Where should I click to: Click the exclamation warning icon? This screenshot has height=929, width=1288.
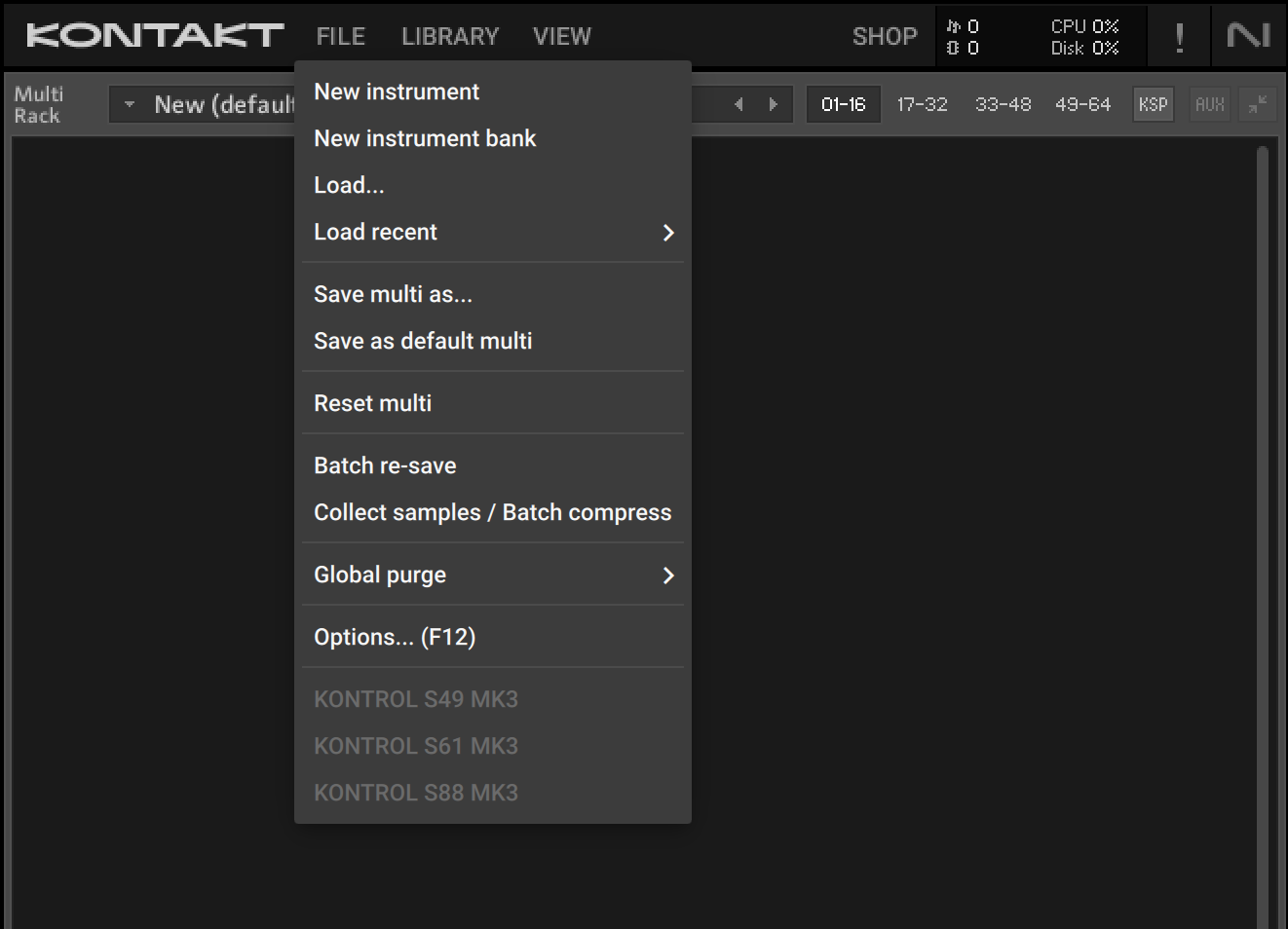tap(1178, 34)
